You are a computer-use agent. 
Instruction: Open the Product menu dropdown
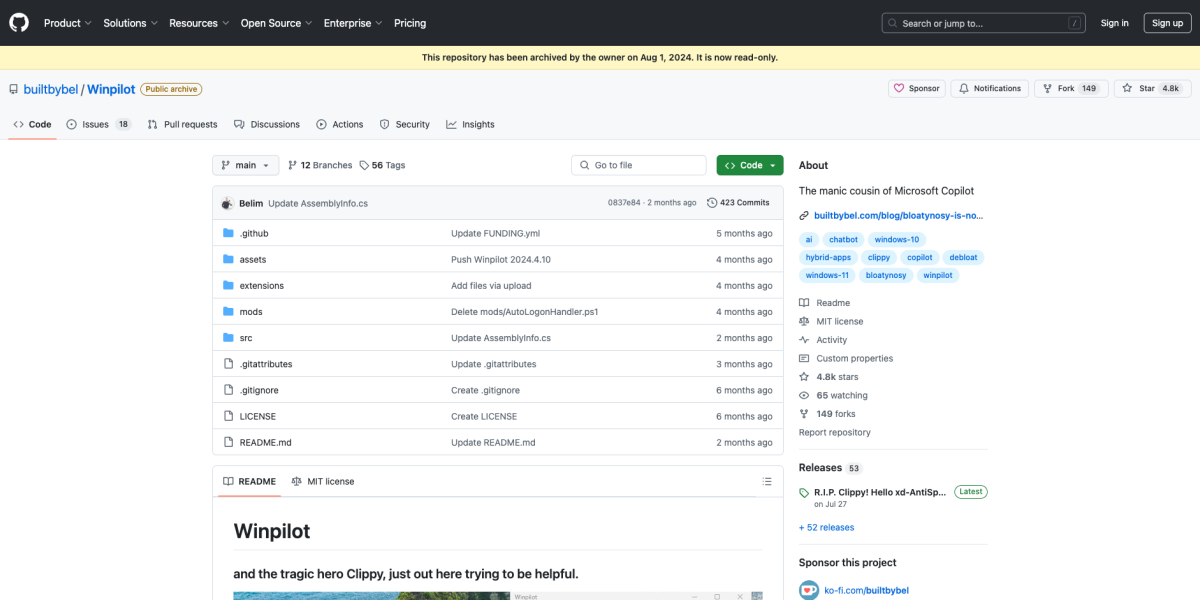tap(67, 23)
